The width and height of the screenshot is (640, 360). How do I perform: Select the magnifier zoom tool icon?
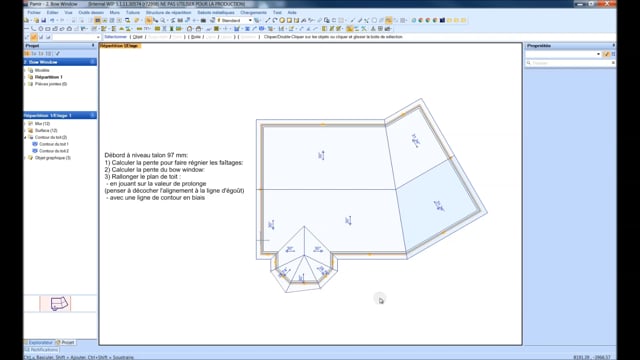pos(163,20)
